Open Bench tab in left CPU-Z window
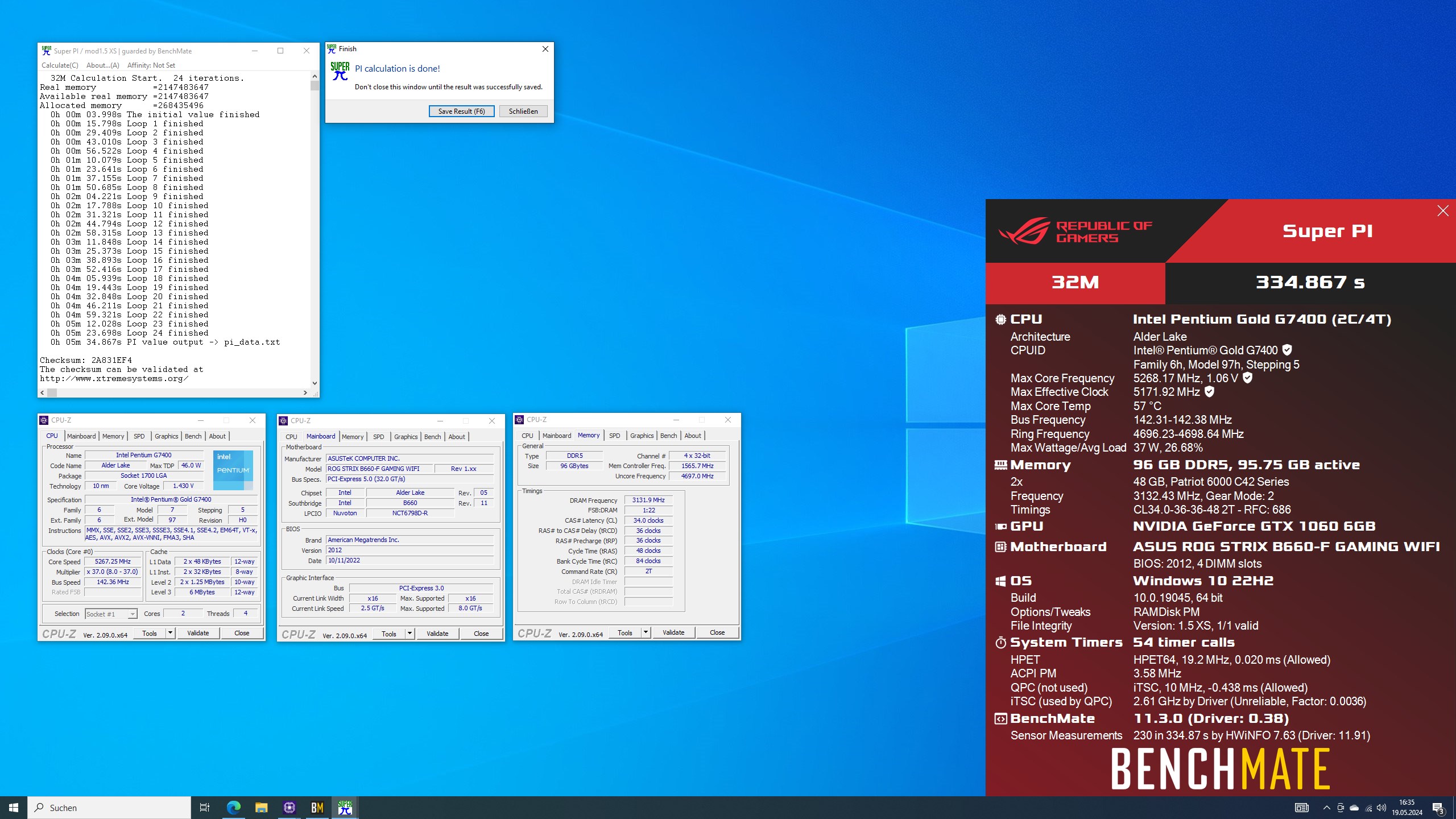The width and height of the screenshot is (1456, 819). point(193,436)
